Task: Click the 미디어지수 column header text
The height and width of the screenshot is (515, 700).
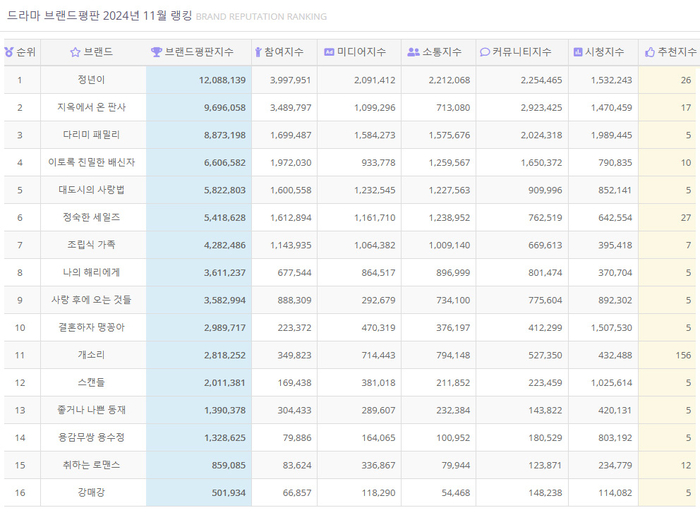Action: tap(361, 52)
